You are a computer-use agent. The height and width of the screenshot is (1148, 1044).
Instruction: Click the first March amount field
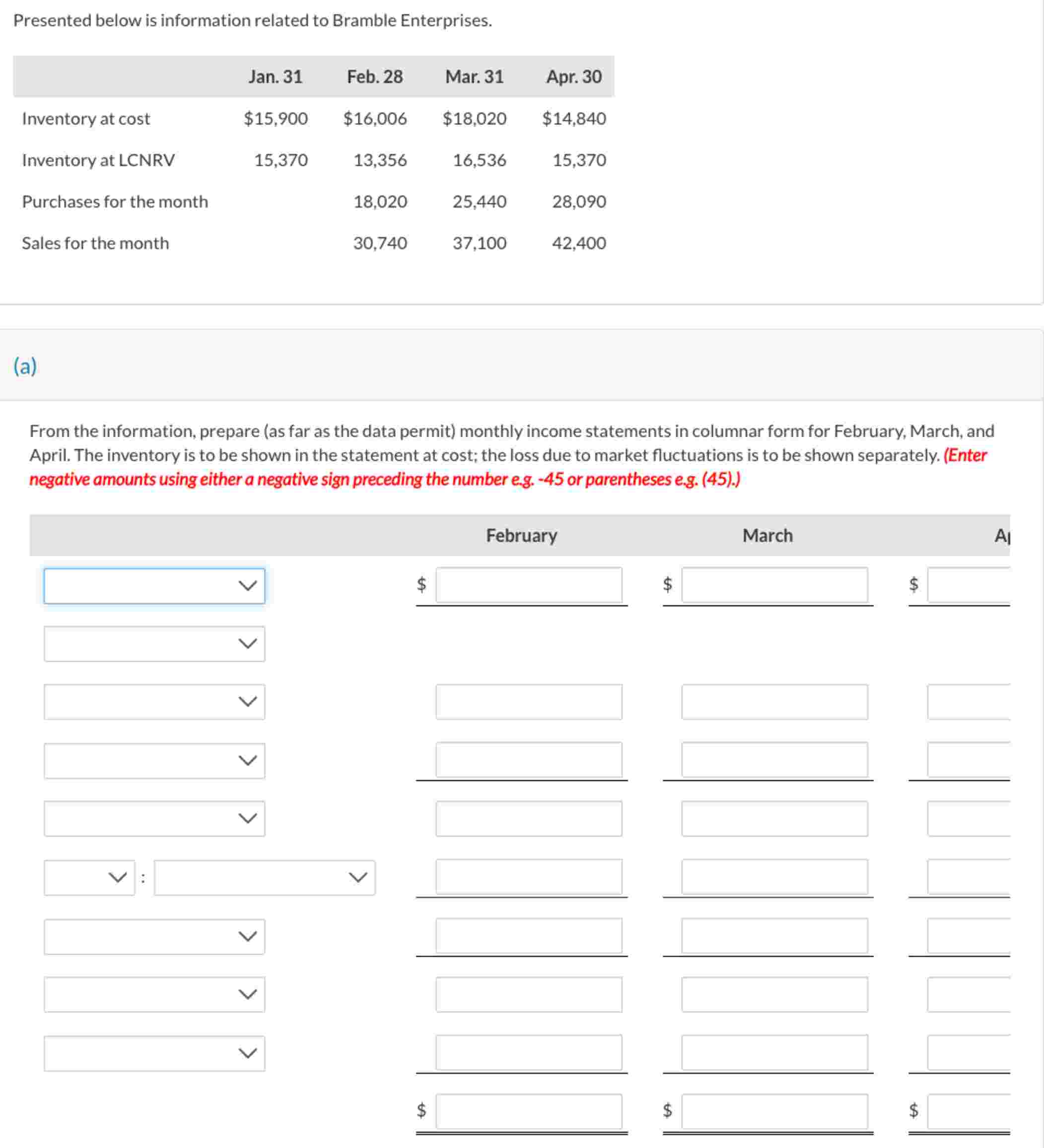(774, 584)
